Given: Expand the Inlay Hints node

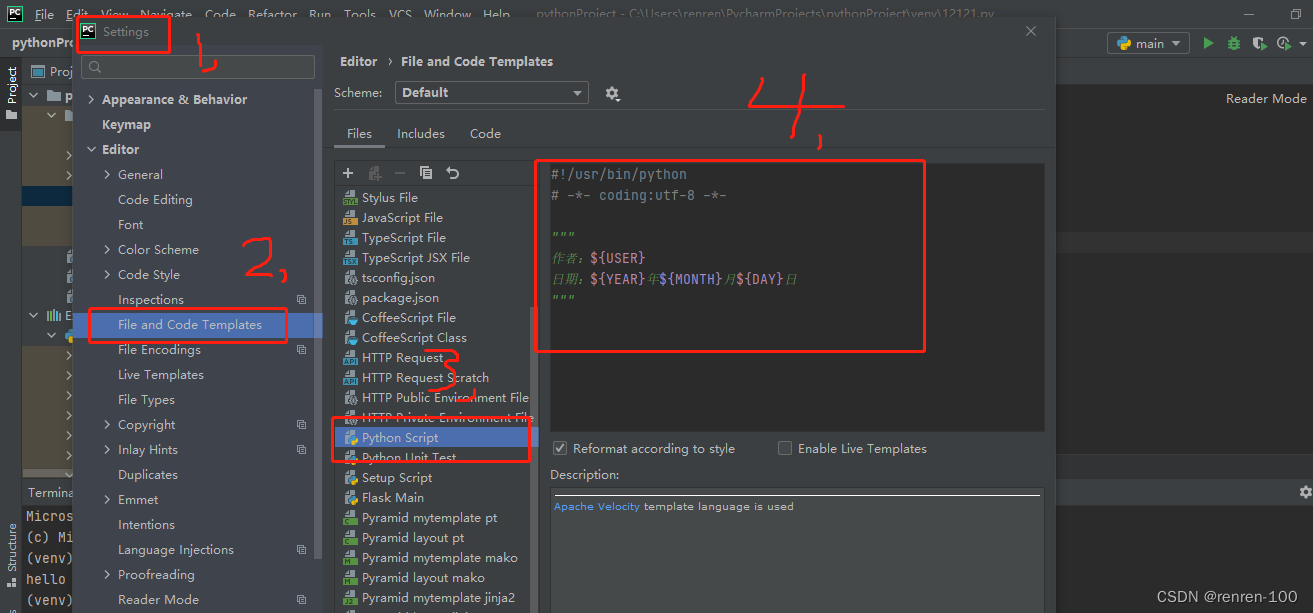Looking at the screenshot, I should 108,450.
